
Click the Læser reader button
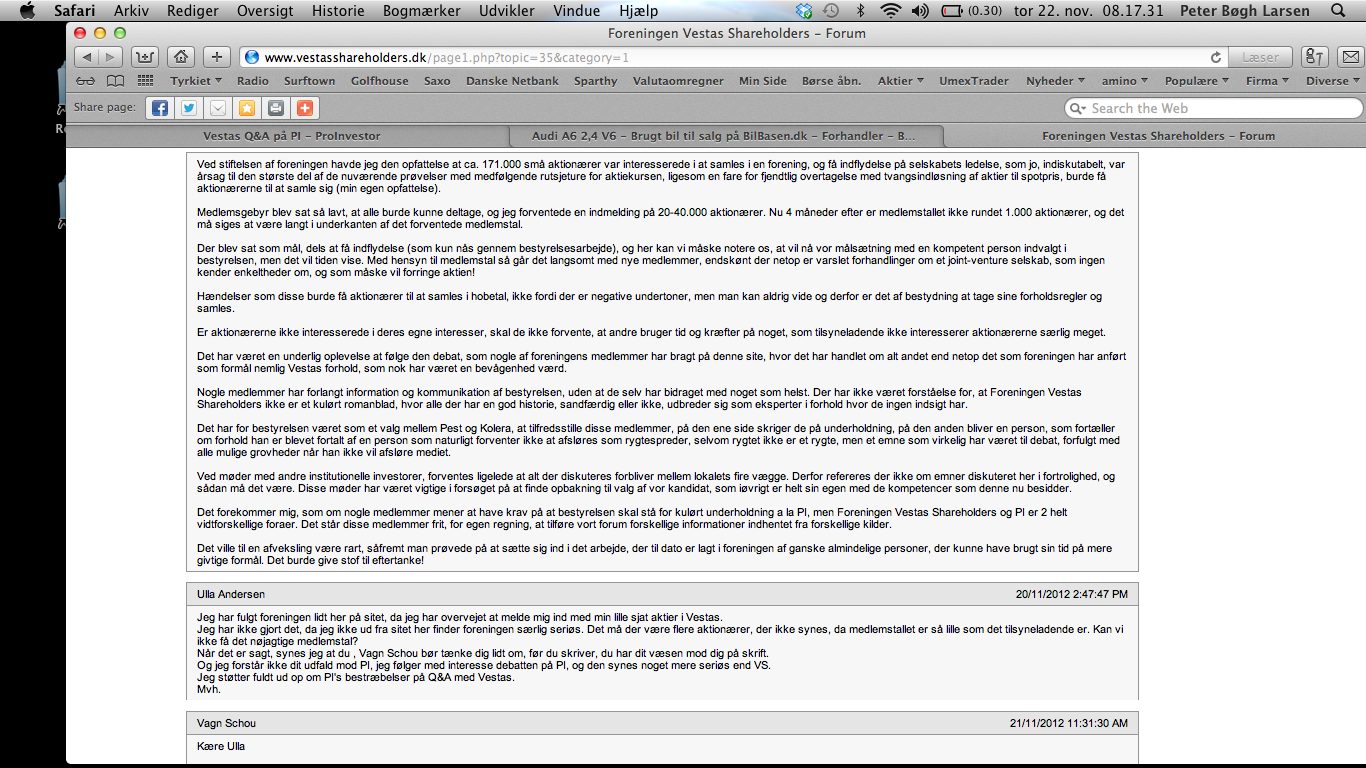1260,57
